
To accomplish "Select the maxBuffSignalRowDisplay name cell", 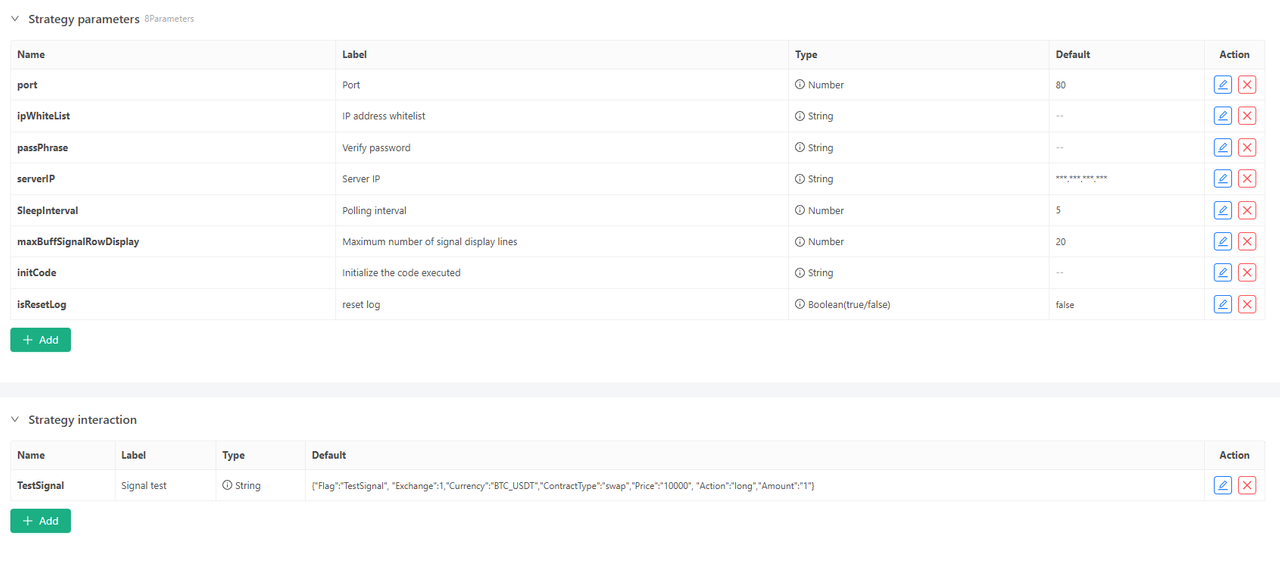I will [x=173, y=241].
